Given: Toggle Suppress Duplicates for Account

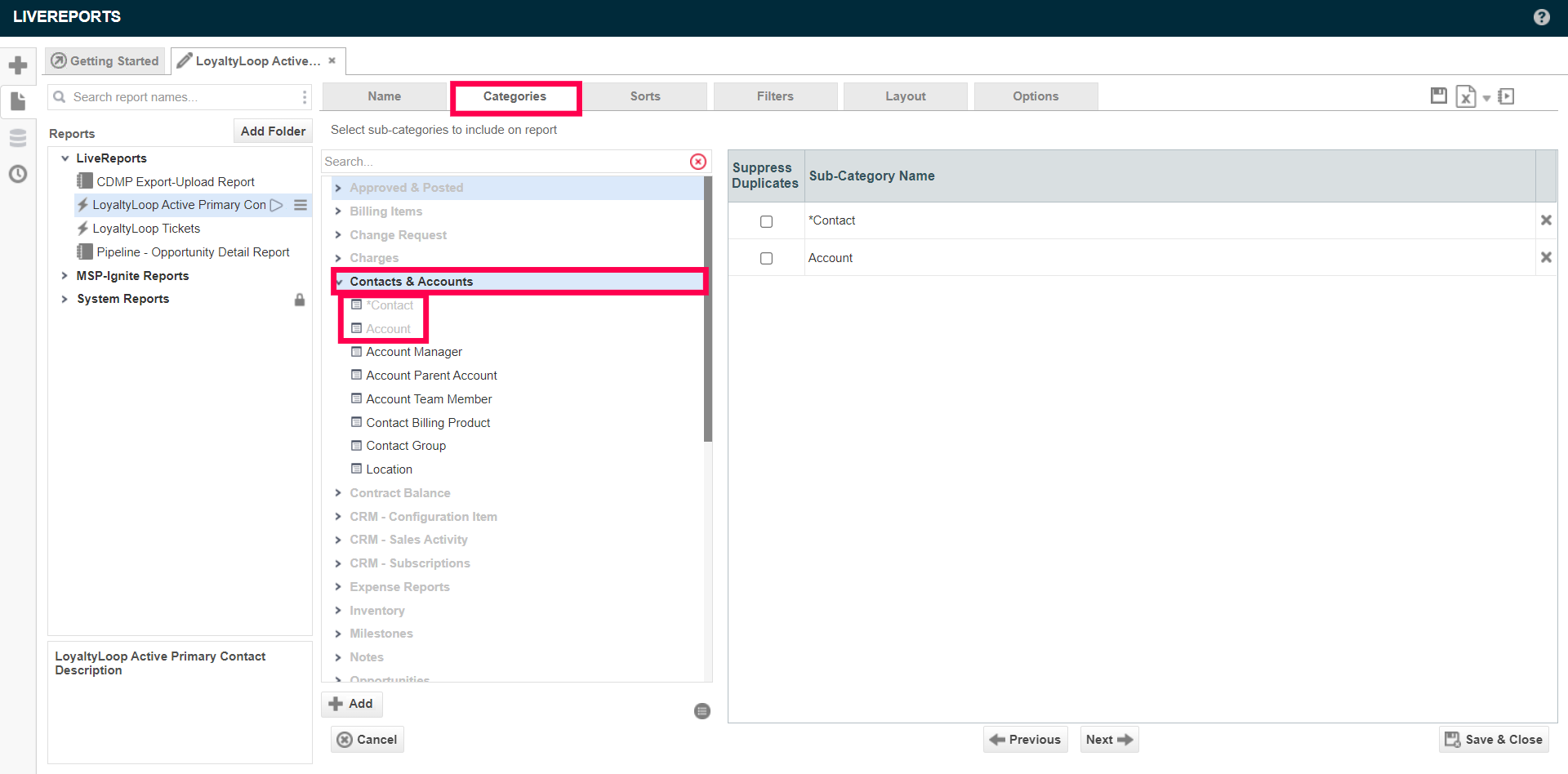Looking at the screenshot, I should (x=766, y=258).
